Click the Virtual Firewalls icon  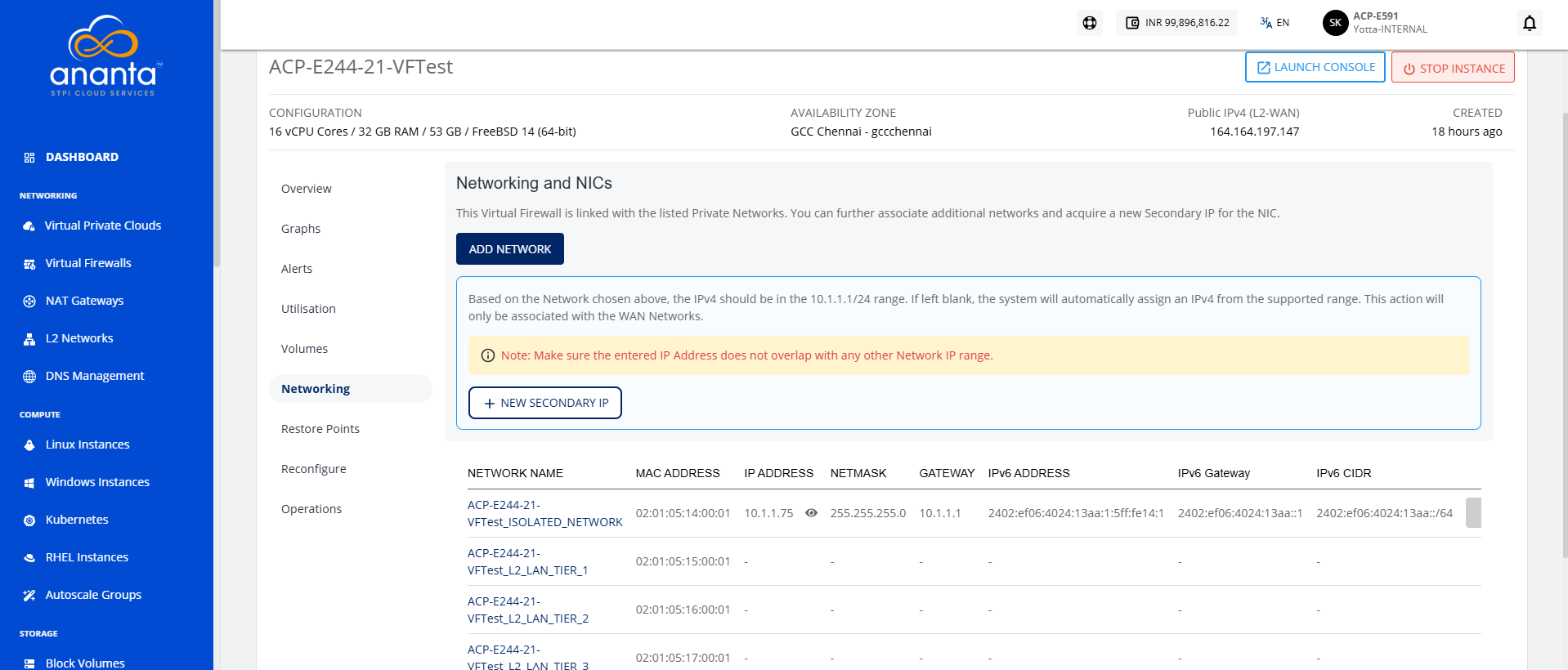tap(29, 263)
